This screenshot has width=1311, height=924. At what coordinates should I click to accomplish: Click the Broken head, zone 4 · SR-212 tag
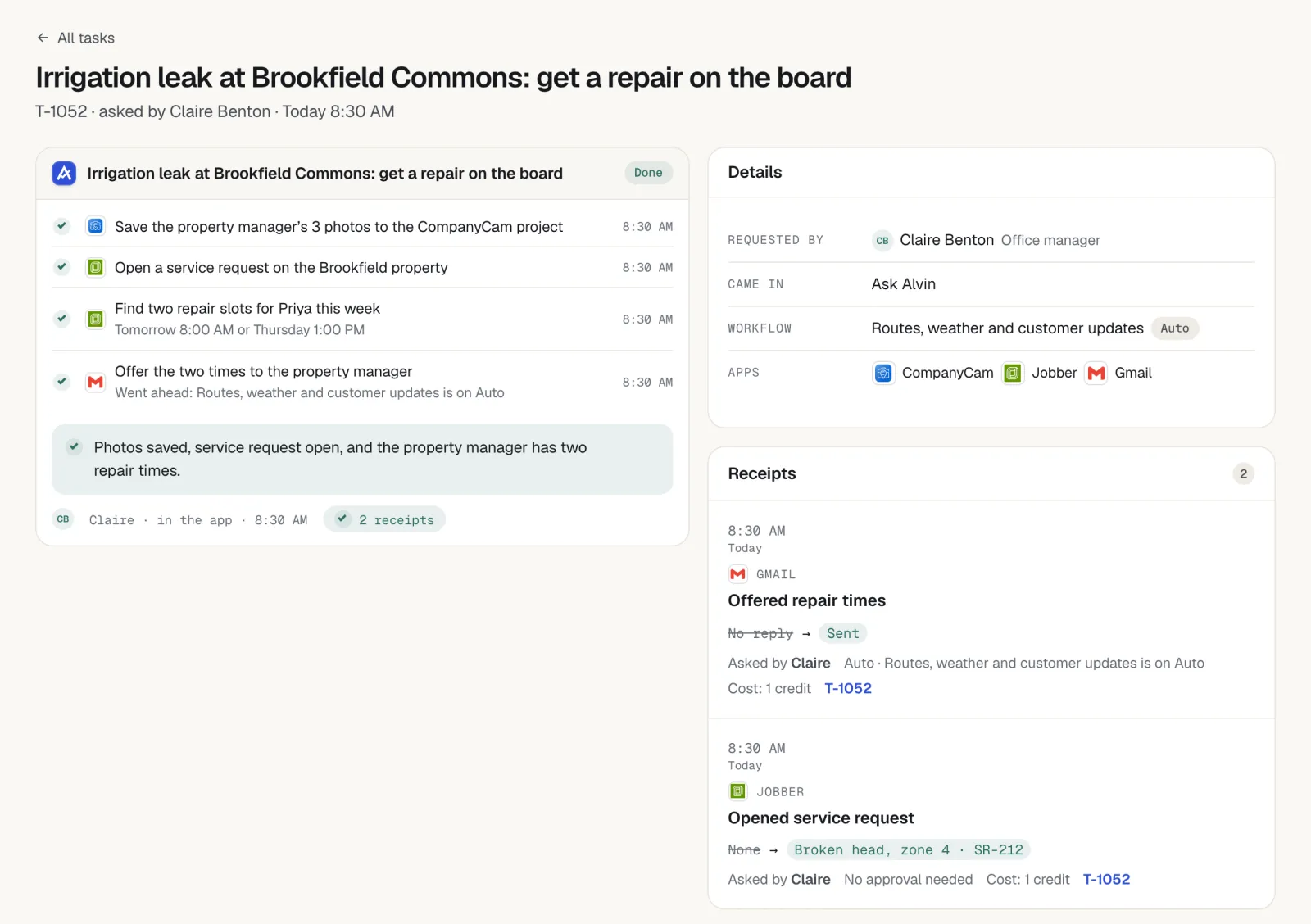[x=909, y=849]
